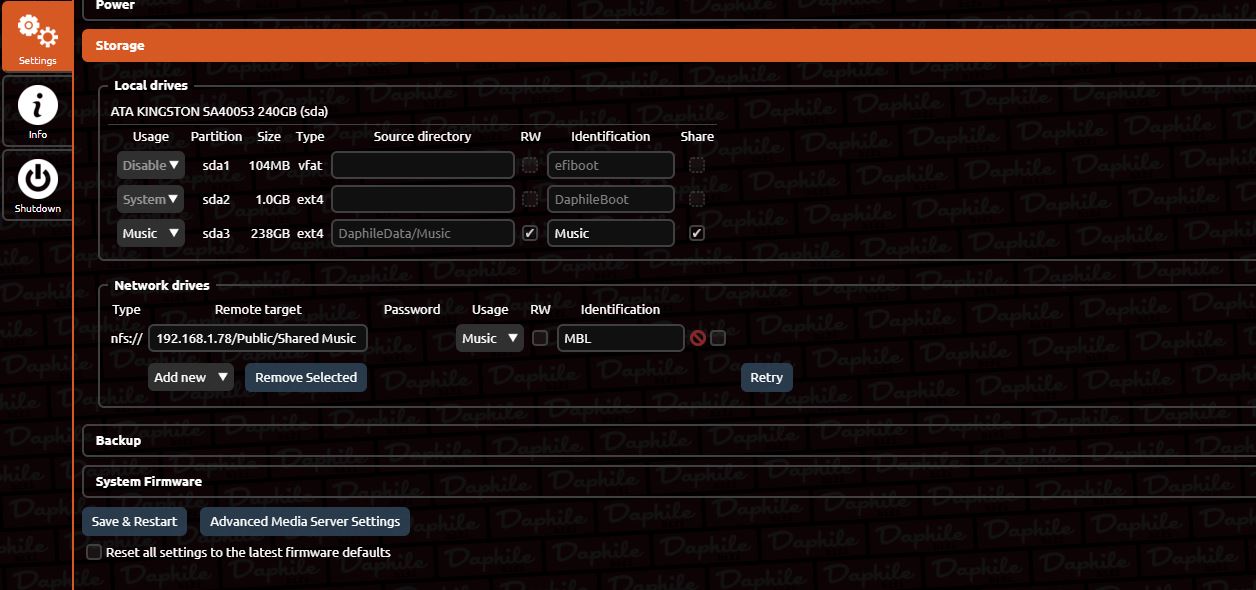Select the MBL network drive checkbox
1256x590 pixels.
(717, 338)
